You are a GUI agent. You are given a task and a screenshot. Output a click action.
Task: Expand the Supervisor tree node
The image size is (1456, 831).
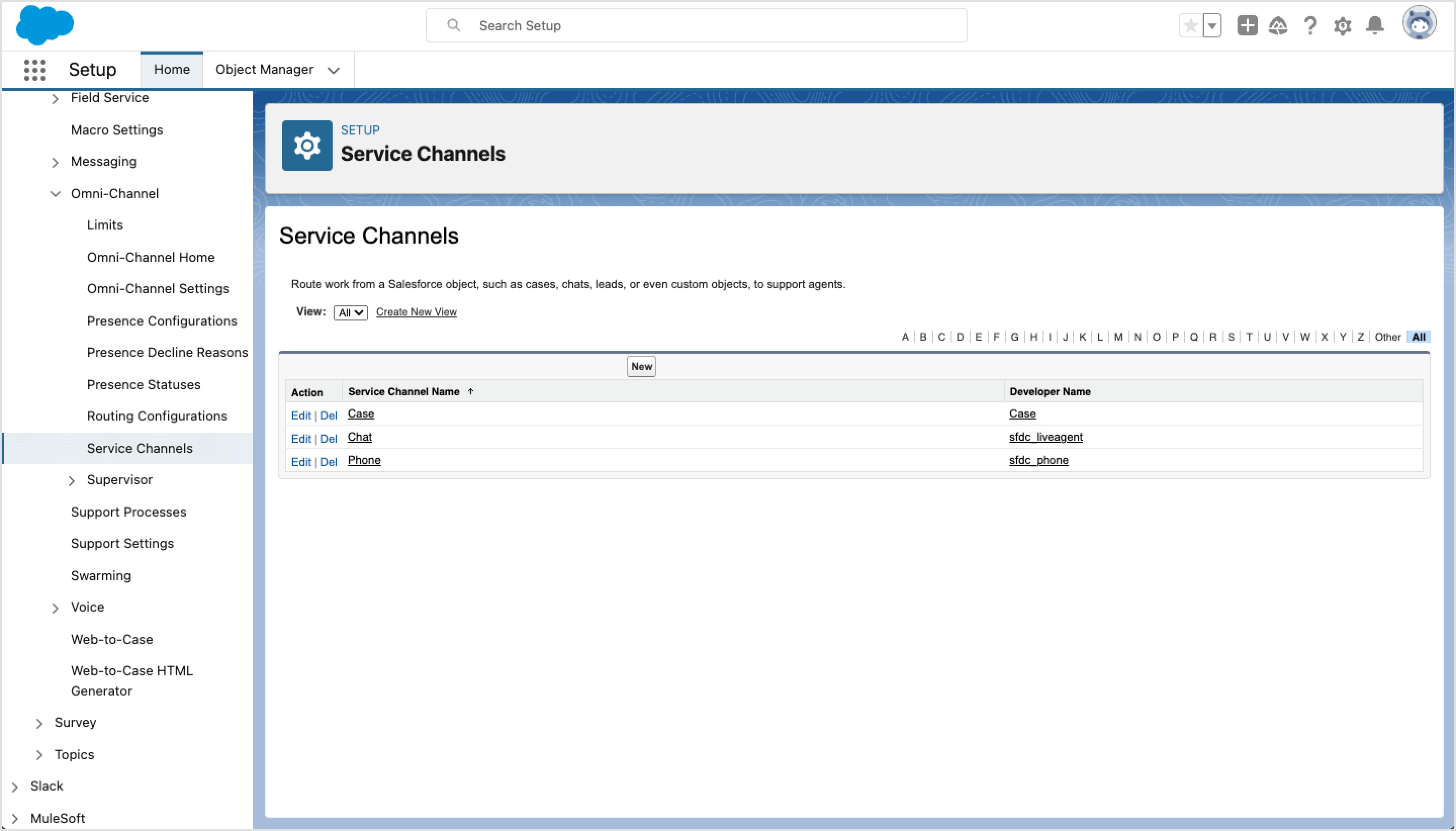pyautogui.click(x=71, y=481)
